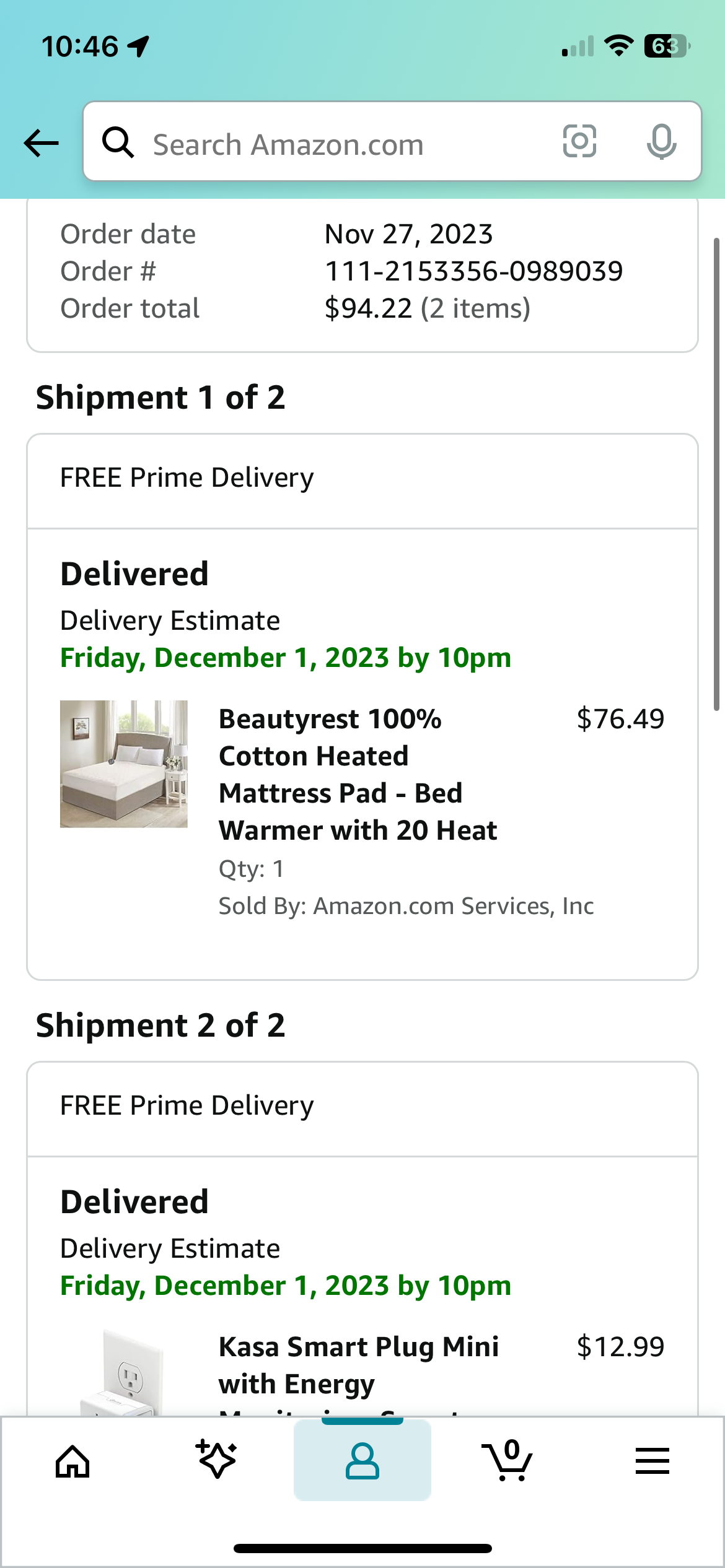Open the account profile tab
Image resolution: width=725 pixels, height=1568 pixels.
[362, 1460]
